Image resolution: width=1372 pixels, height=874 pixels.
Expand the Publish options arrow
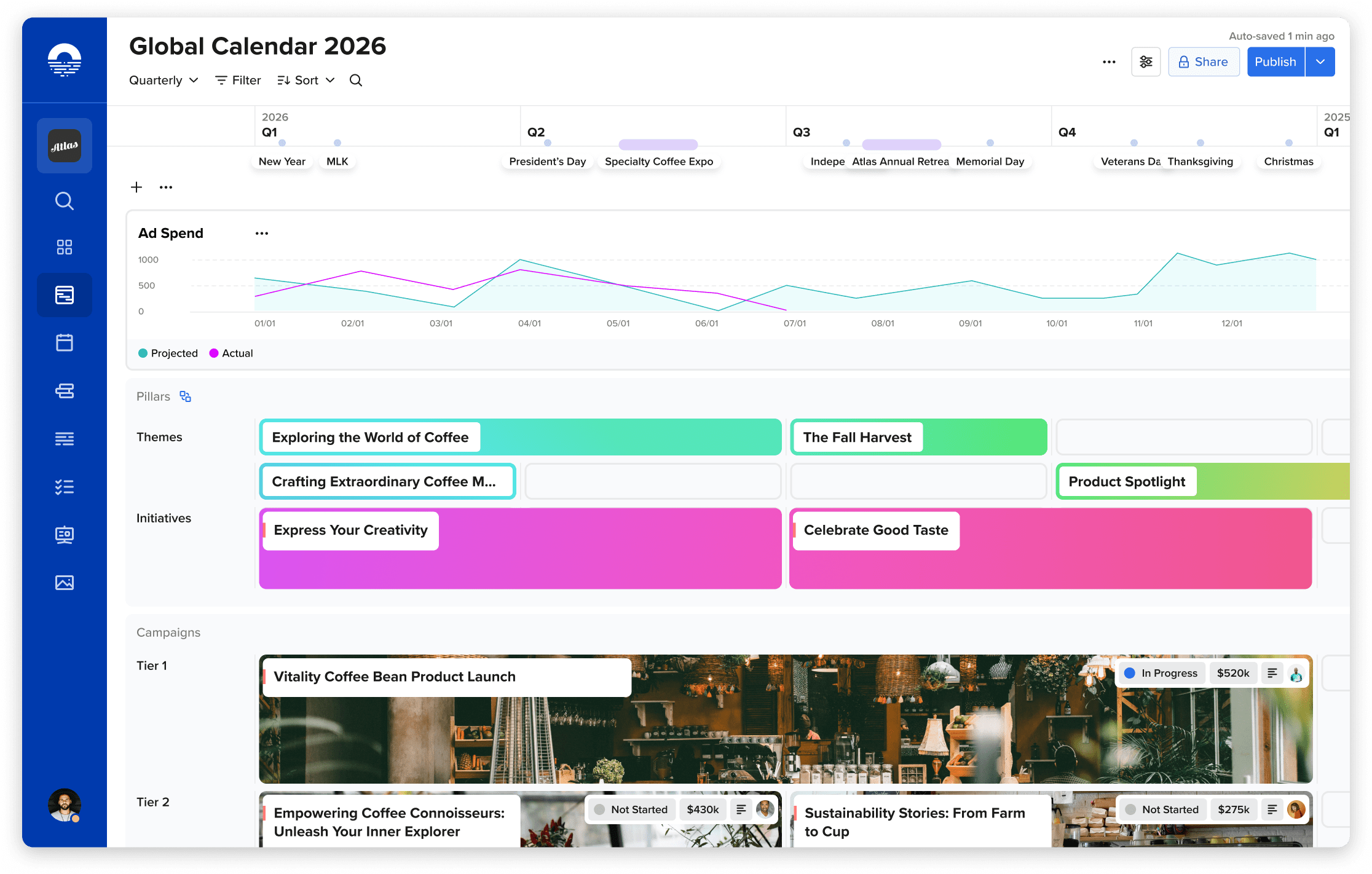point(1320,62)
